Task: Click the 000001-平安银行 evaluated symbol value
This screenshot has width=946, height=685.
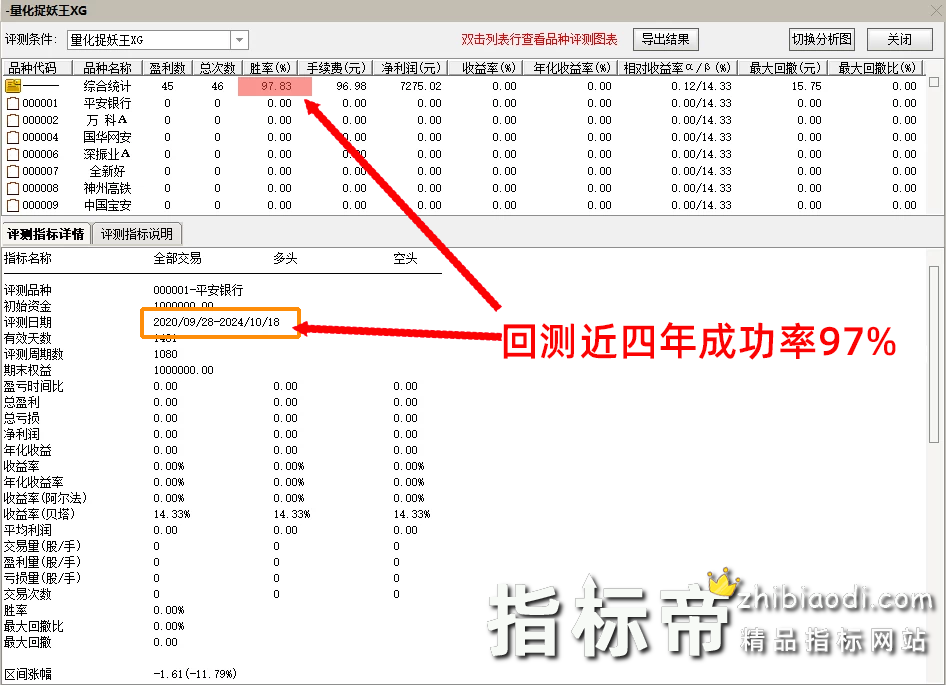Action: [x=198, y=290]
